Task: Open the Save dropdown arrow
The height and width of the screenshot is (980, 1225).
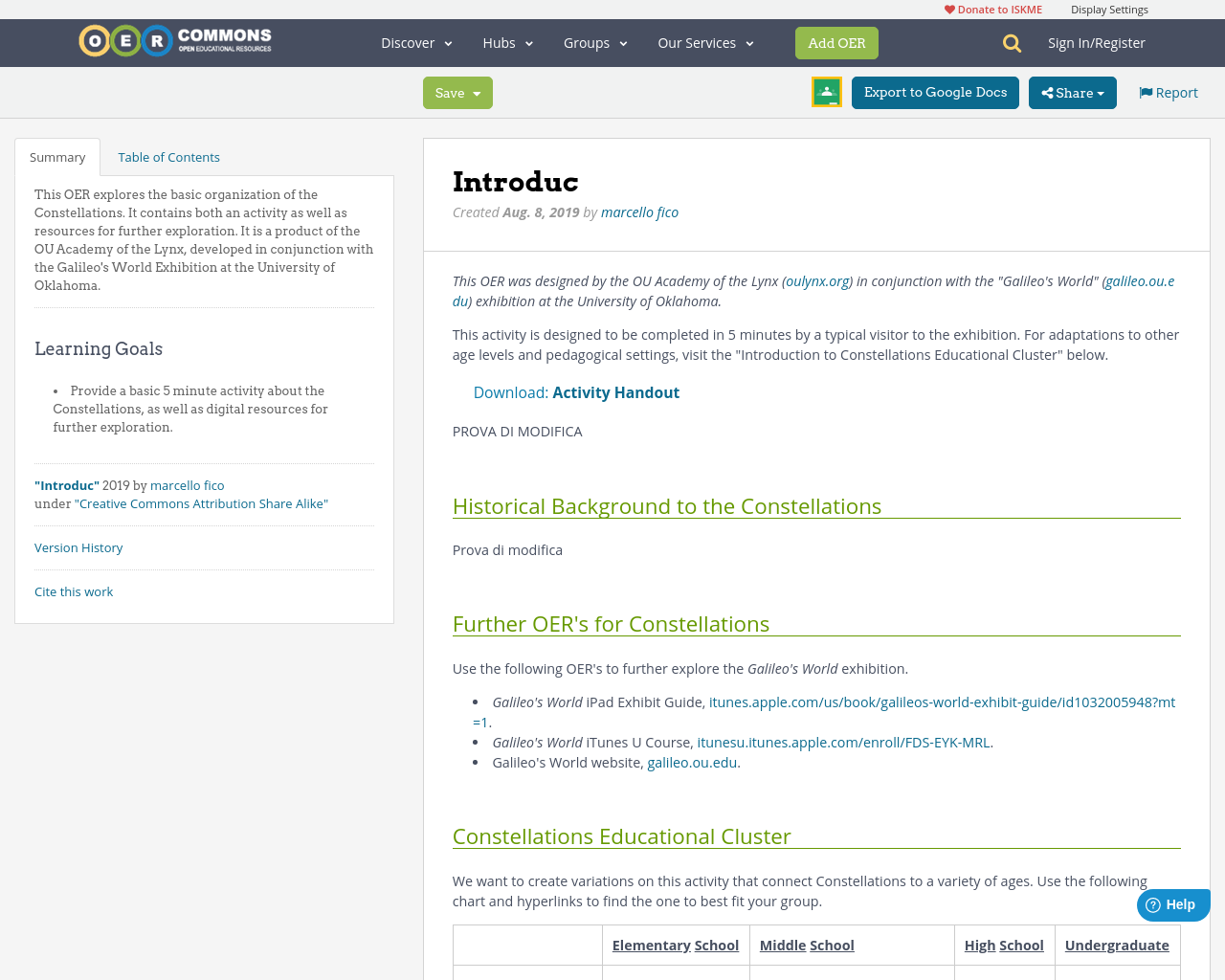Action: pos(476,92)
